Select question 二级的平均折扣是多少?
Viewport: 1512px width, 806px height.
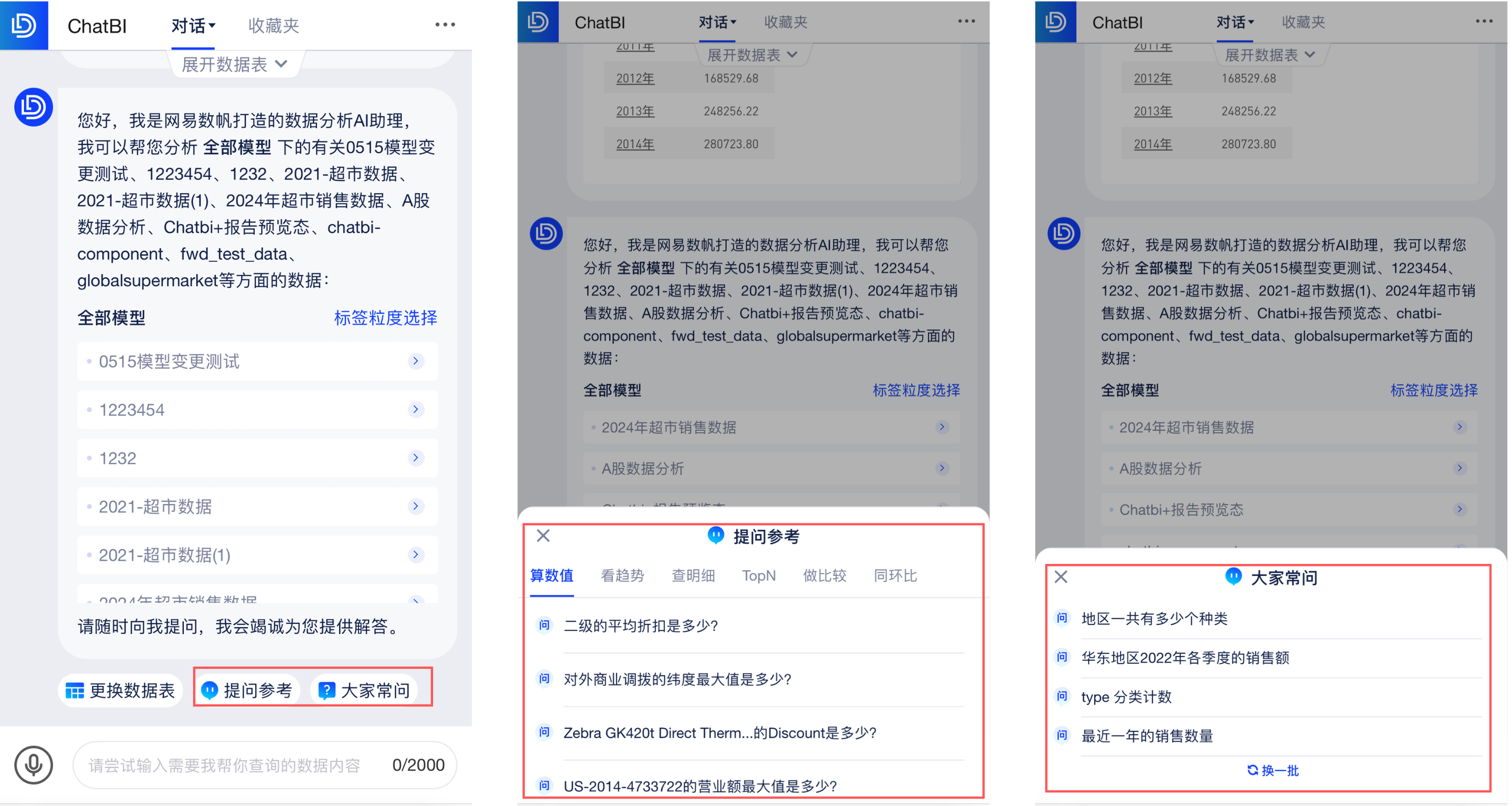[x=640, y=625]
